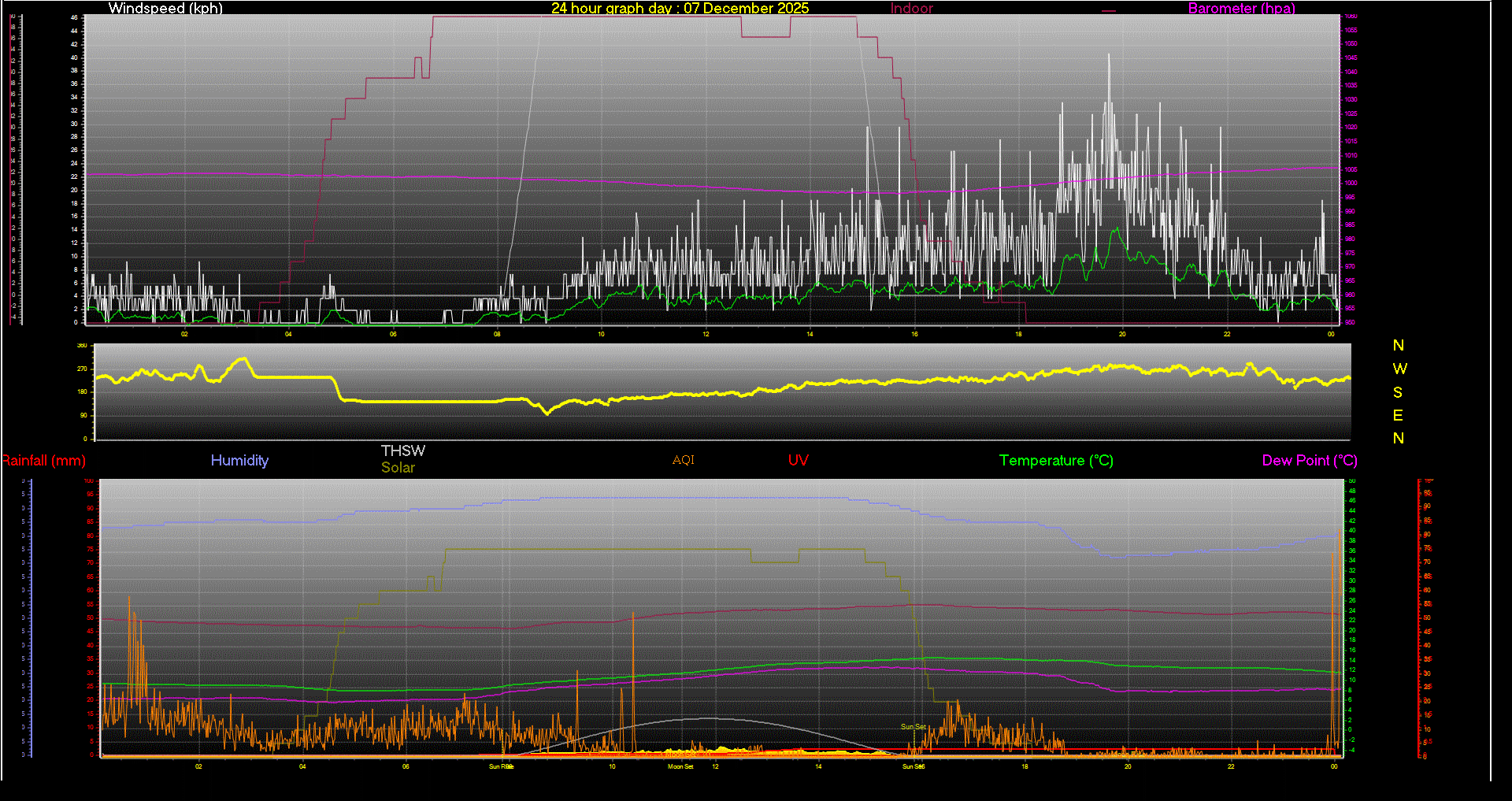Click the N compass label below E
This screenshot has width=1512, height=801.
pos(1399,438)
